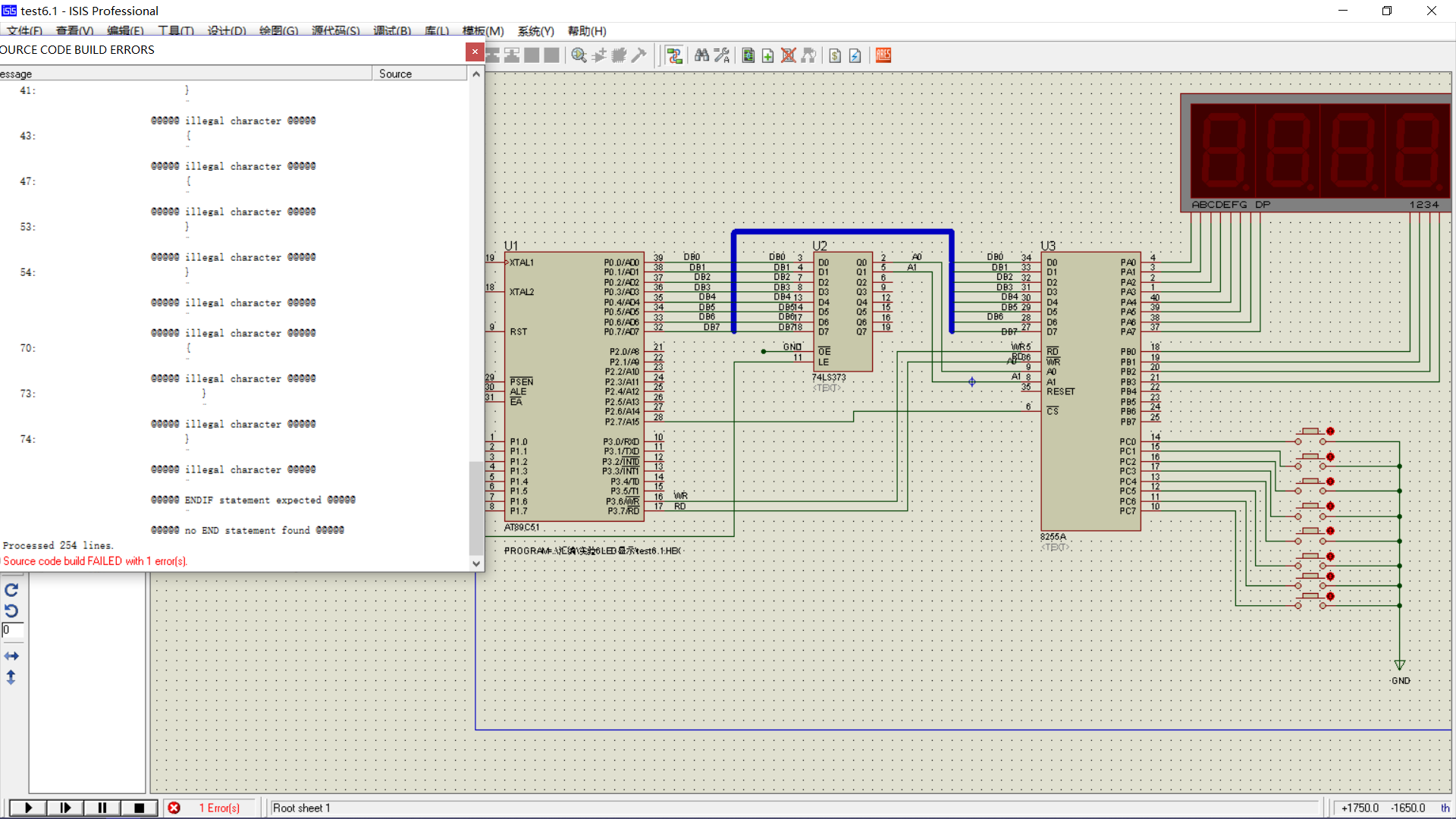Toggle the wire autorouter icon
The height and width of the screenshot is (819, 1456).
click(x=674, y=55)
